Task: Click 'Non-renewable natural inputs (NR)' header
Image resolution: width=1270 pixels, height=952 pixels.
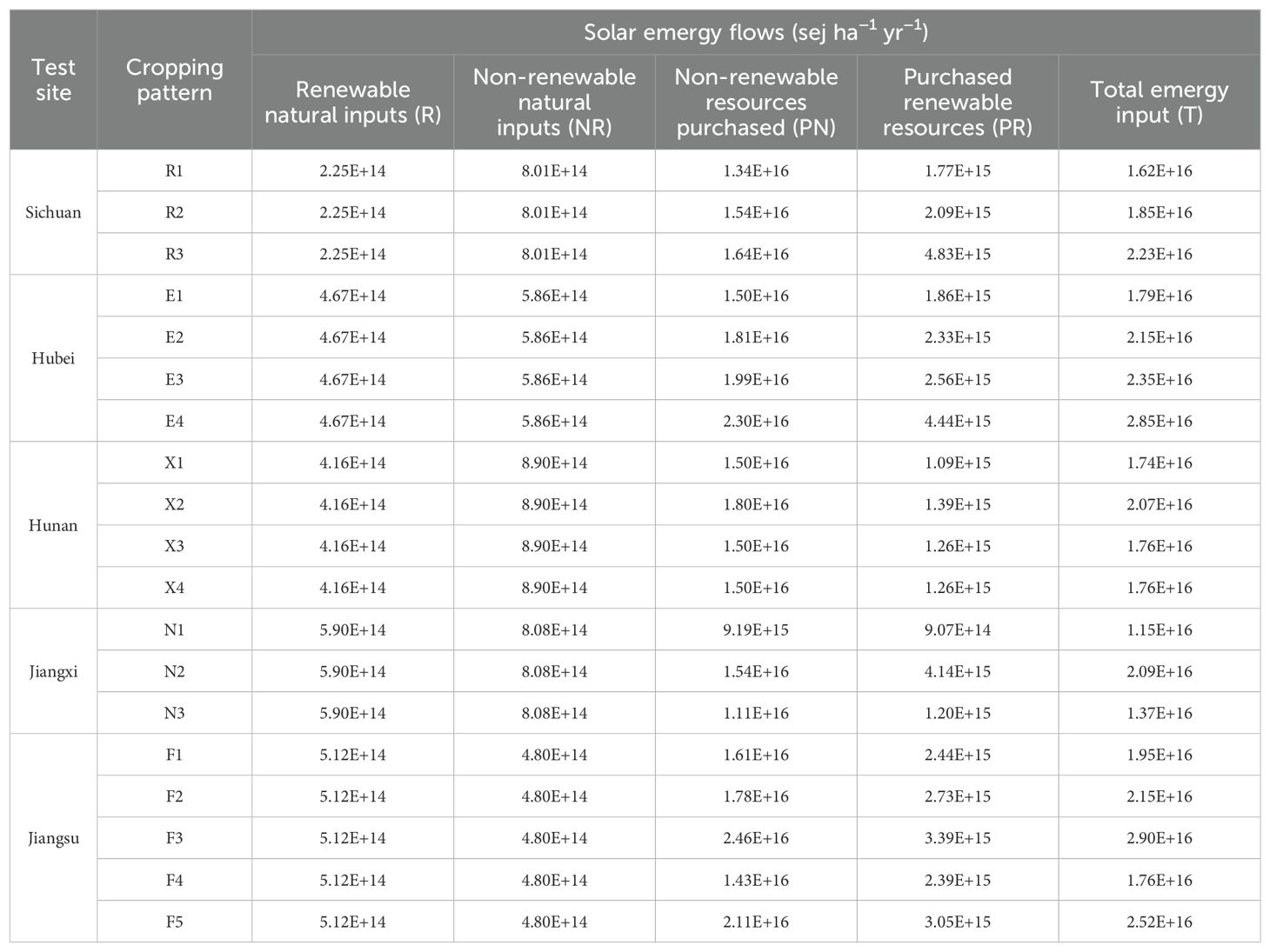Action: tap(554, 103)
